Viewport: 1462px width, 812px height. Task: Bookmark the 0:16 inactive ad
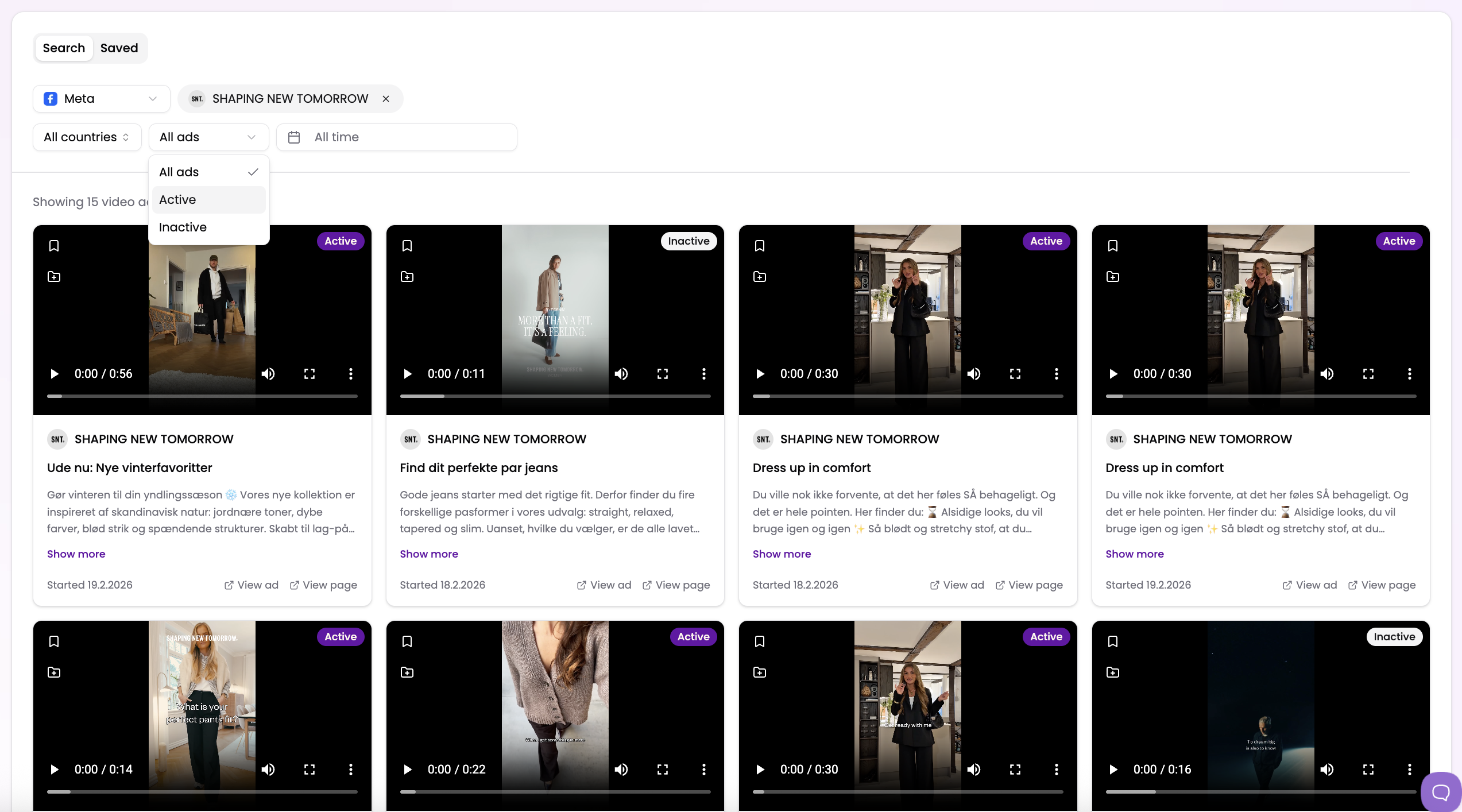point(1113,641)
